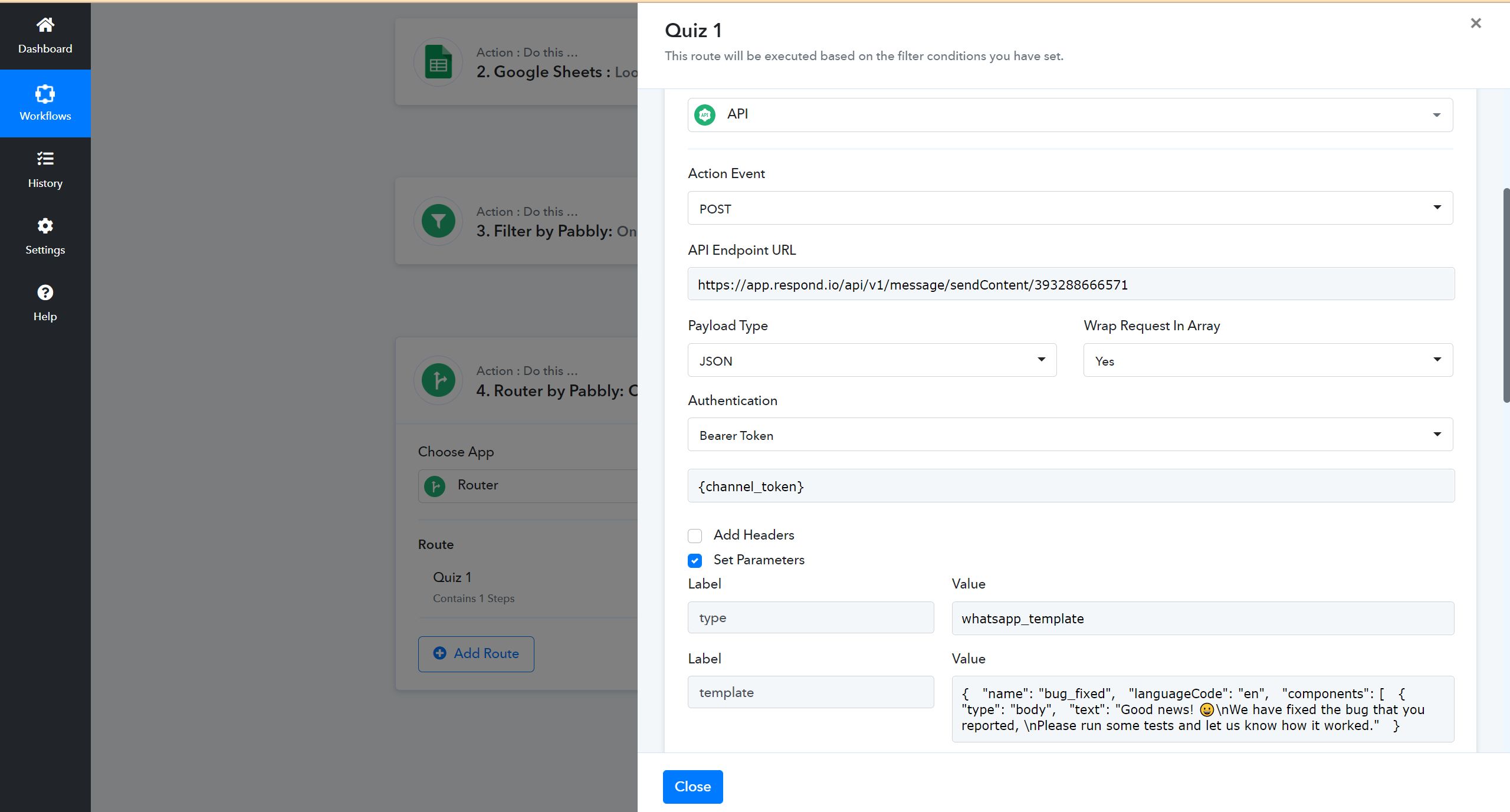Viewport: 1510px width, 812px height.
Task: Click the Filter by Pabbly funnel icon
Action: pyautogui.click(x=438, y=221)
